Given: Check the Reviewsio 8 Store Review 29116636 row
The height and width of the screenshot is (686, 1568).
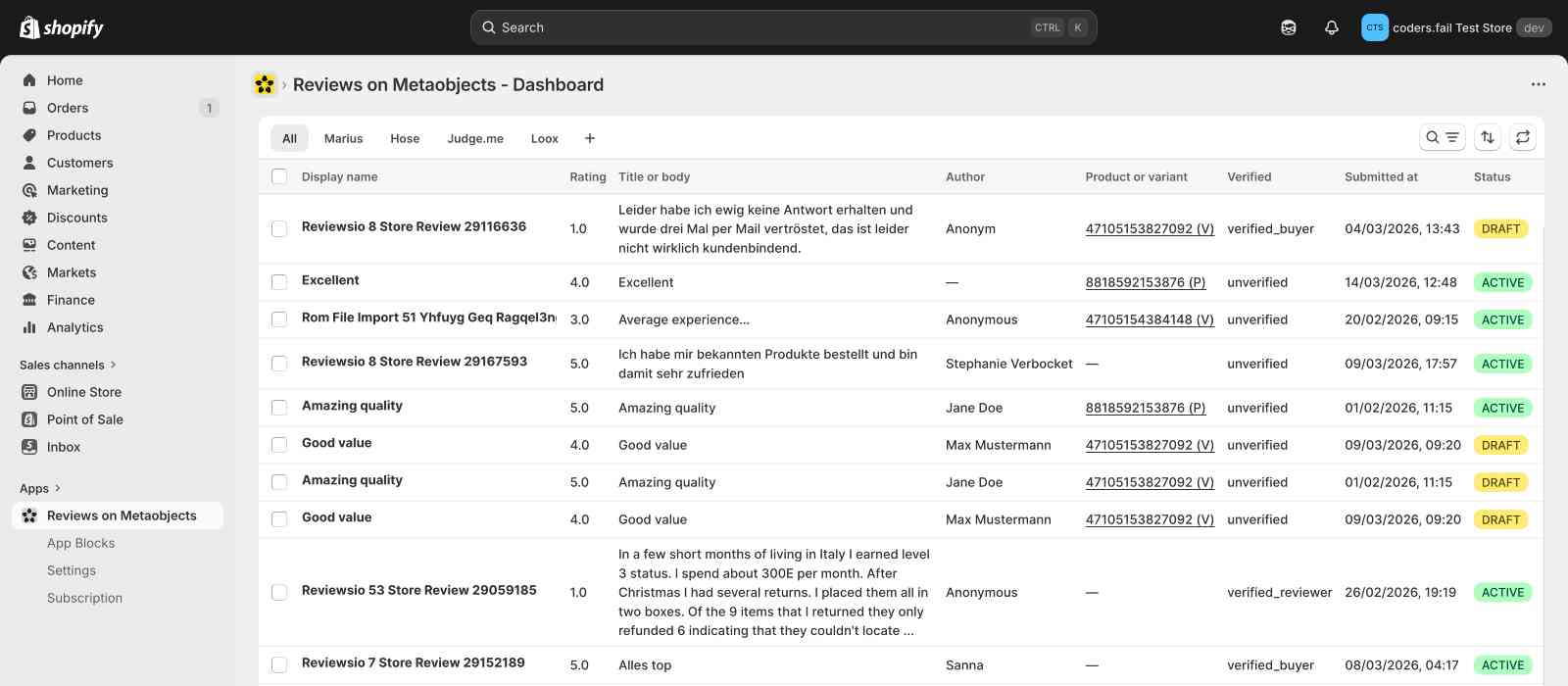Looking at the screenshot, I should pos(279,228).
